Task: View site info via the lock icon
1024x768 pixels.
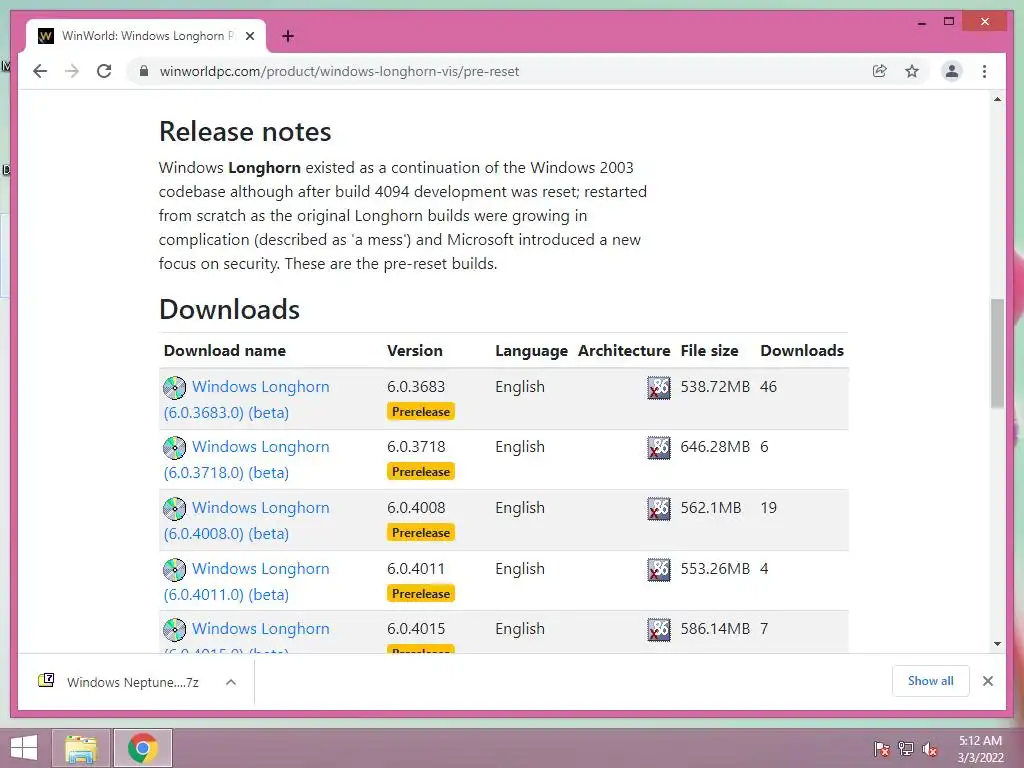Action: point(144,71)
